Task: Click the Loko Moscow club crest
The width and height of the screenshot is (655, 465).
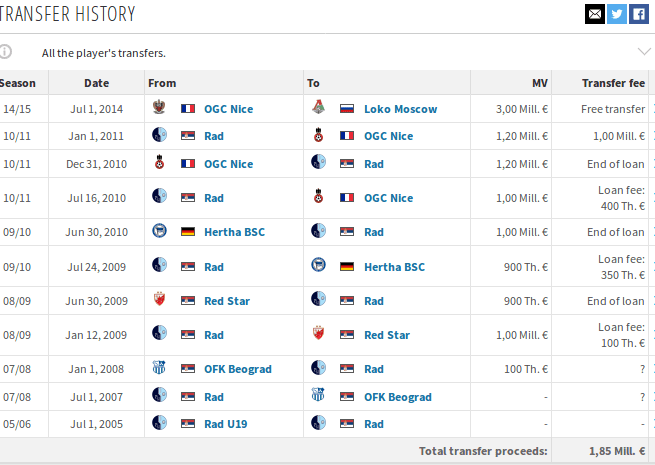Action: click(x=319, y=109)
